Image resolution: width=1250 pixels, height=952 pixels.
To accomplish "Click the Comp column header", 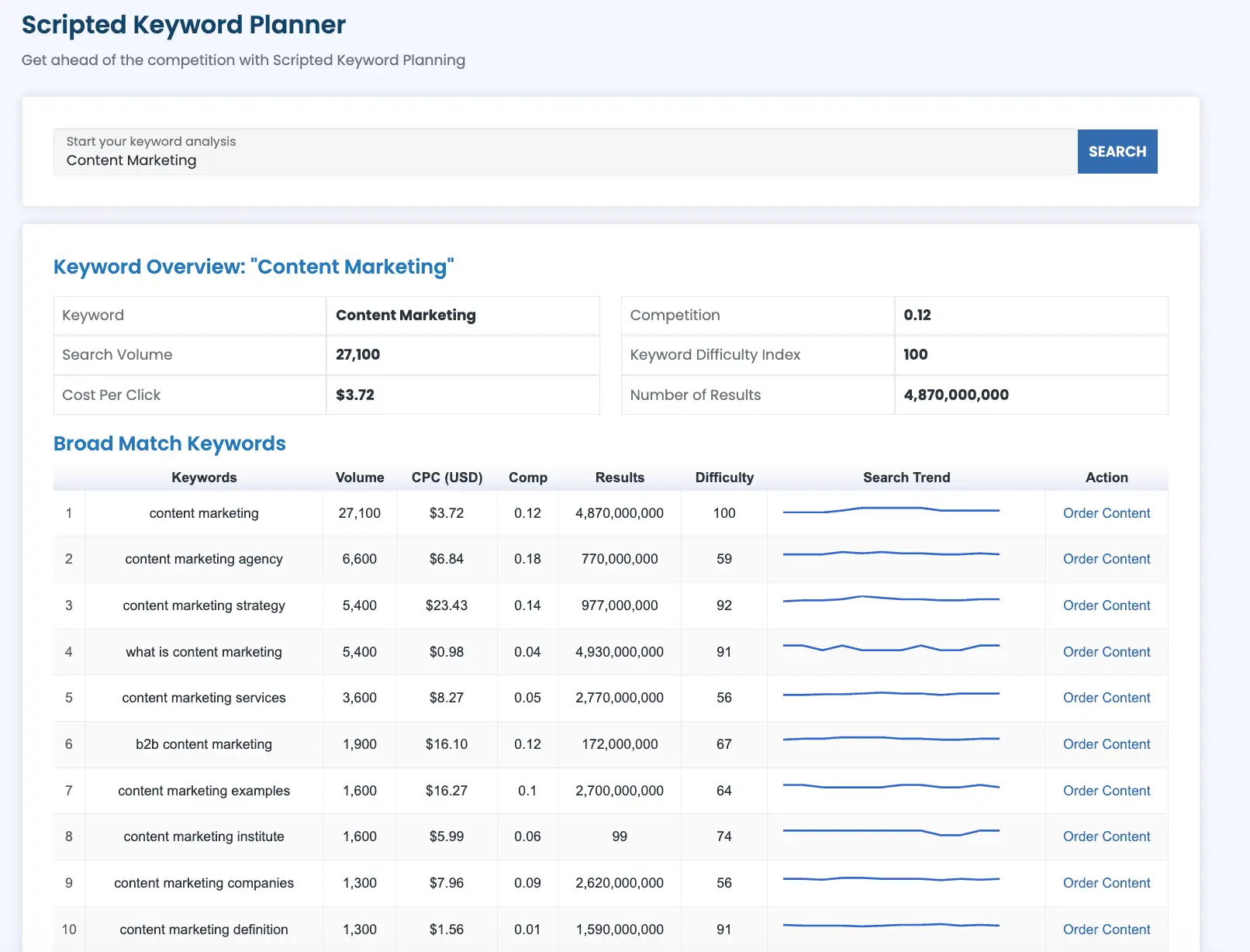I will click(528, 478).
